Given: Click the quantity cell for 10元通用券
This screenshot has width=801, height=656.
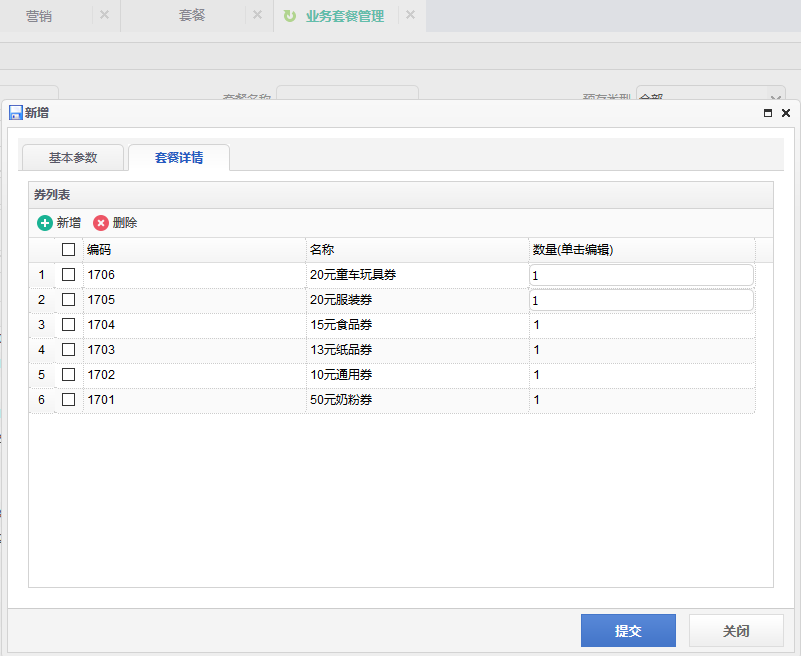Looking at the screenshot, I should 642,375.
